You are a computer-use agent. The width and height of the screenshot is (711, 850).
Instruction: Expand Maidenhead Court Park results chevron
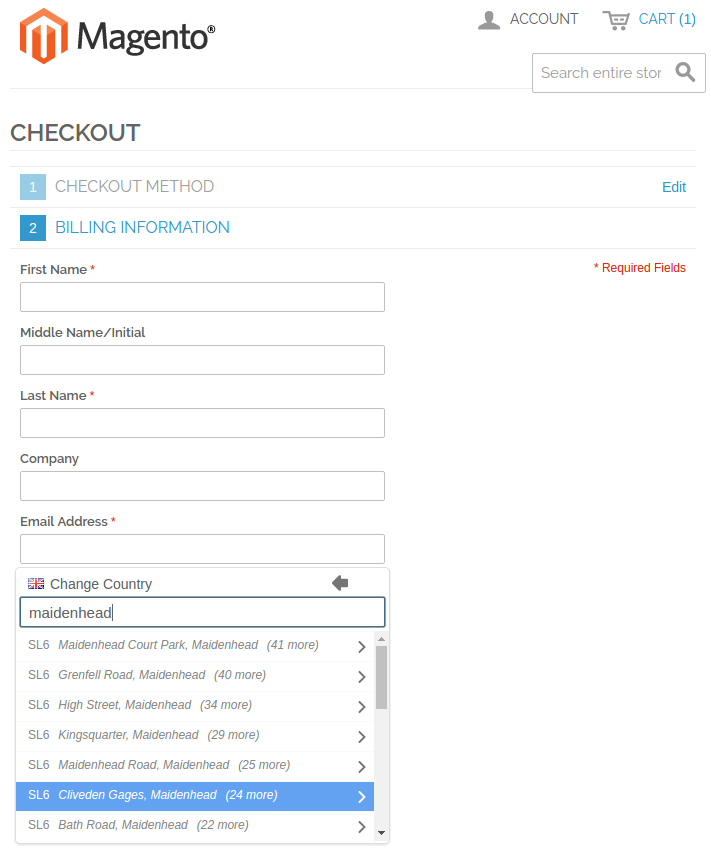[x=361, y=647]
